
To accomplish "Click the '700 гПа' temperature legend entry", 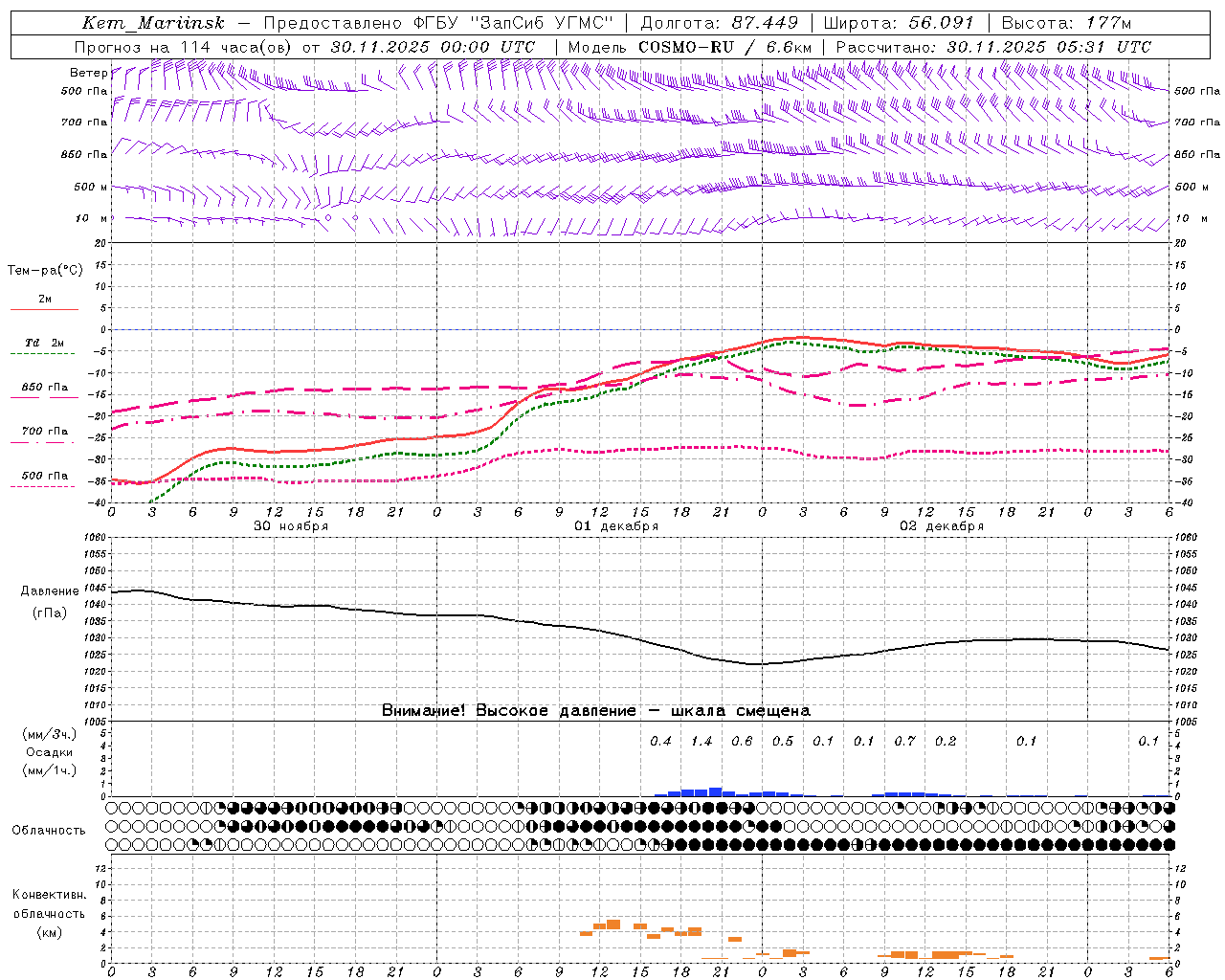I will click(45, 432).
